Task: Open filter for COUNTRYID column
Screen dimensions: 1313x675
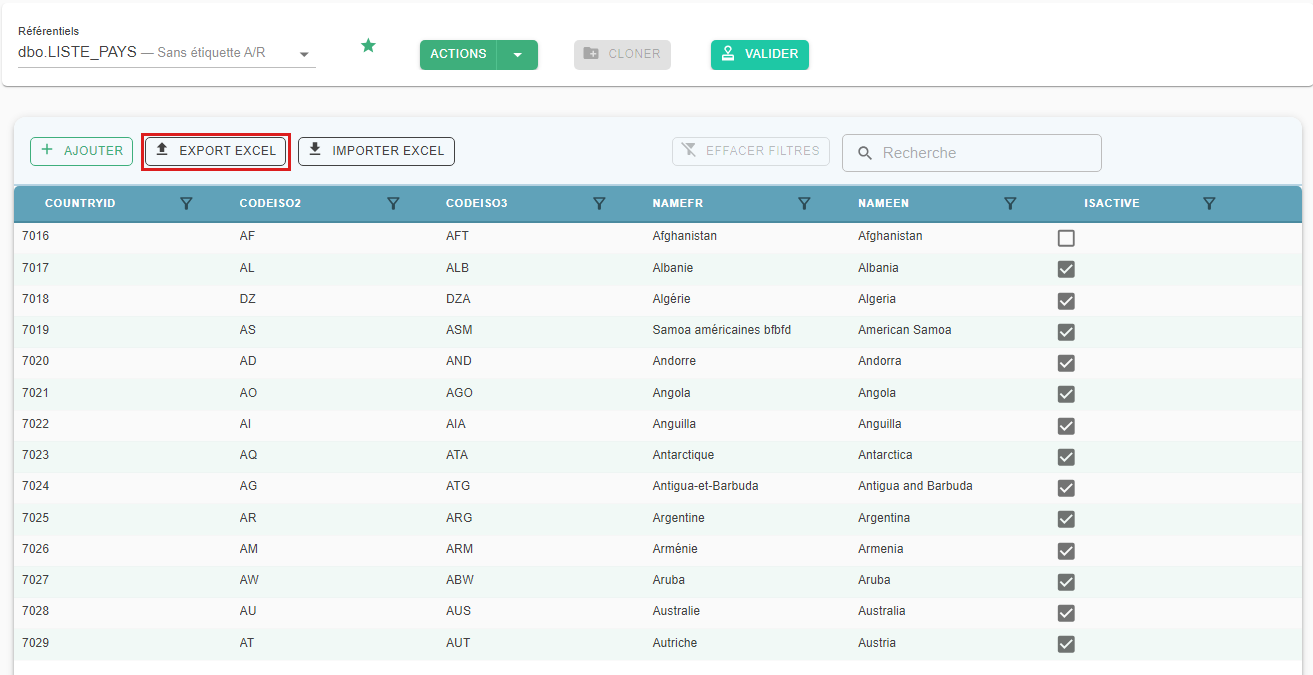Action: pos(186,204)
